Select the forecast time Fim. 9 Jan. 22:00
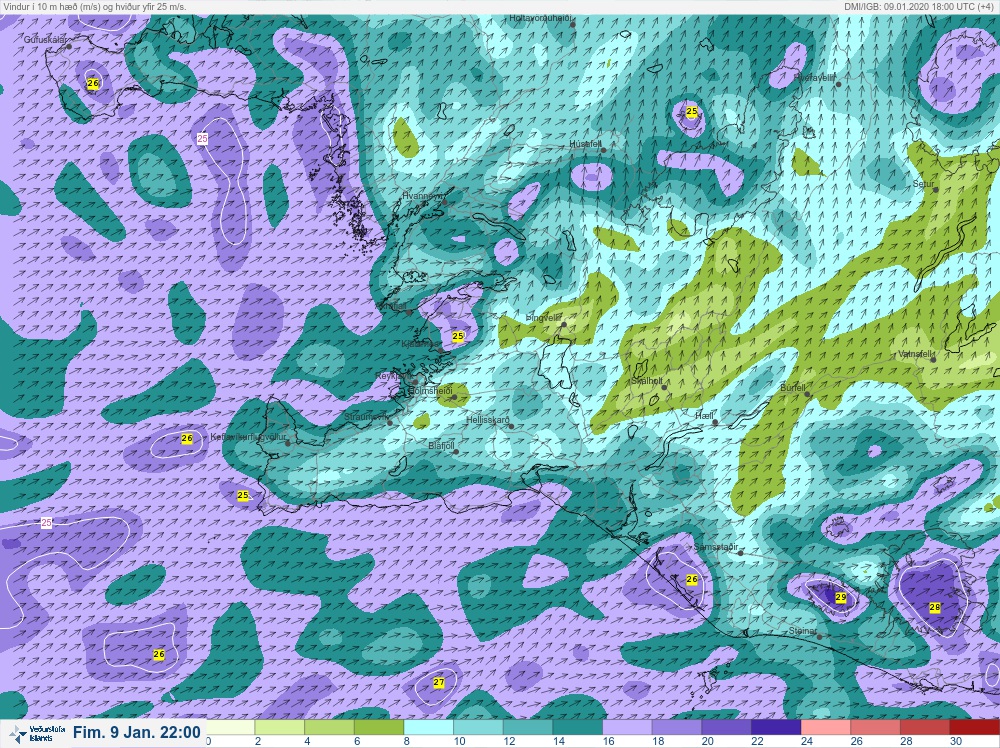This screenshot has width=1000, height=748. click(136, 733)
